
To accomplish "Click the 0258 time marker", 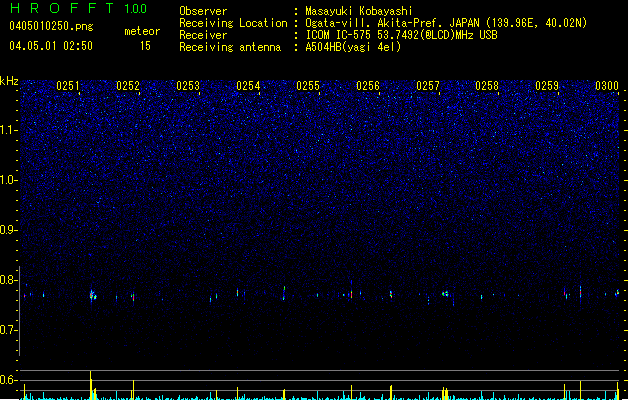I will pyautogui.click(x=487, y=86).
